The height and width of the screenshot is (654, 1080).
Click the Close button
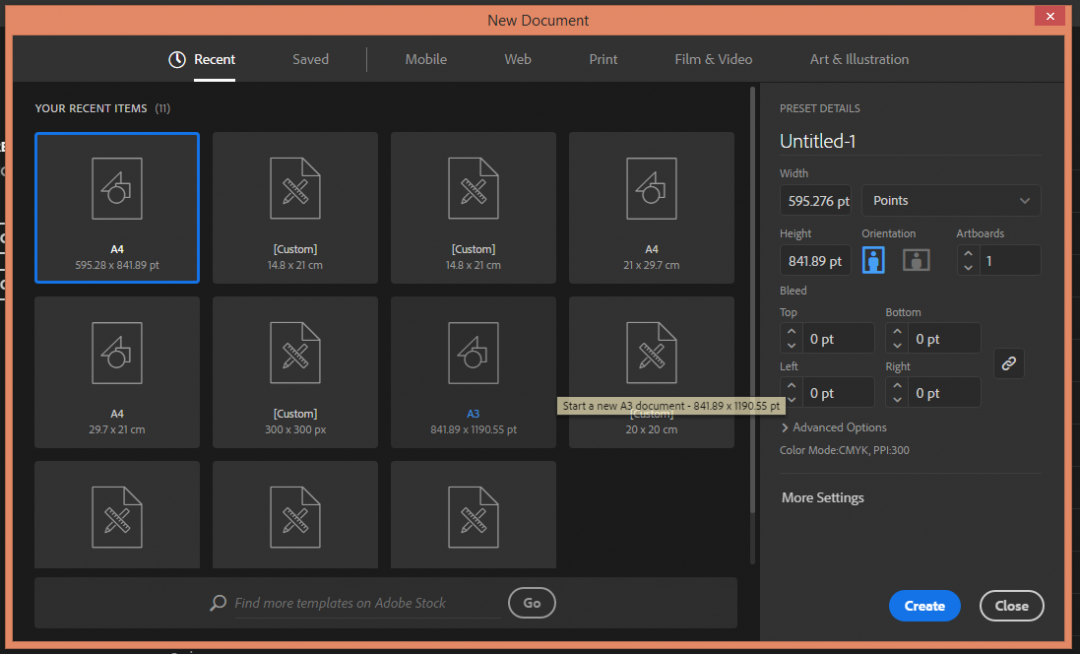click(1011, 606)
